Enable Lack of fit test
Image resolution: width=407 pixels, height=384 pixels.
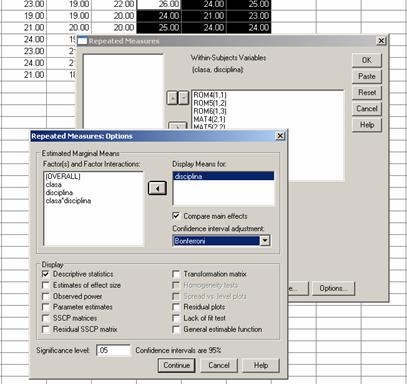(176, 318)
